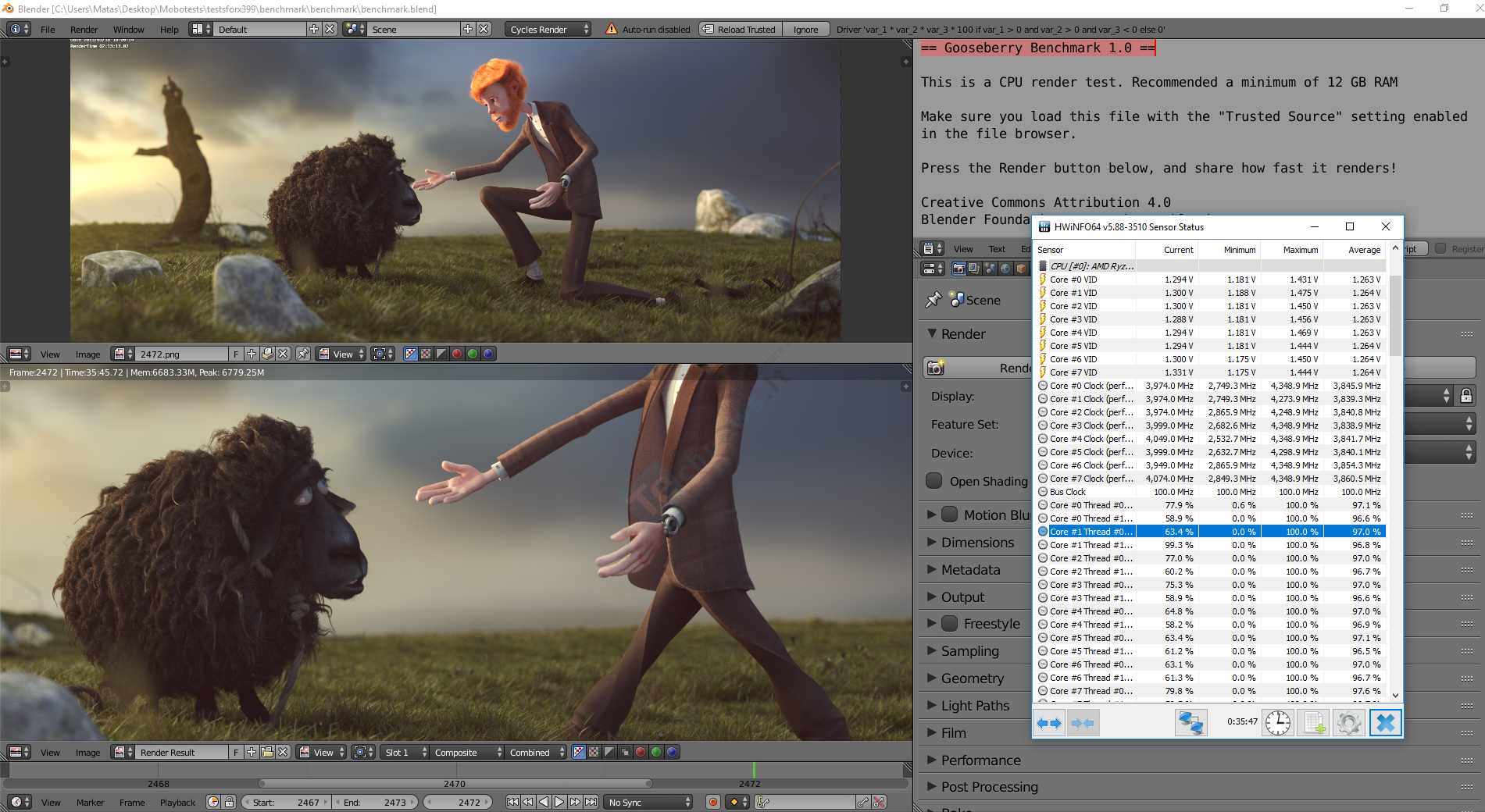Open the Render menu in top bar
Viewport: 1485px width, 812px height.
(x=84, y=30)
